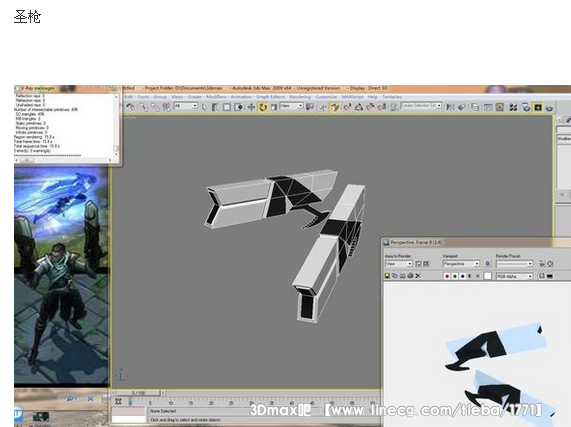Image resolution: width=571 pixels, height=427 pixels.
Task: Click the Mirror tool icon
Action: click(450, 107)
